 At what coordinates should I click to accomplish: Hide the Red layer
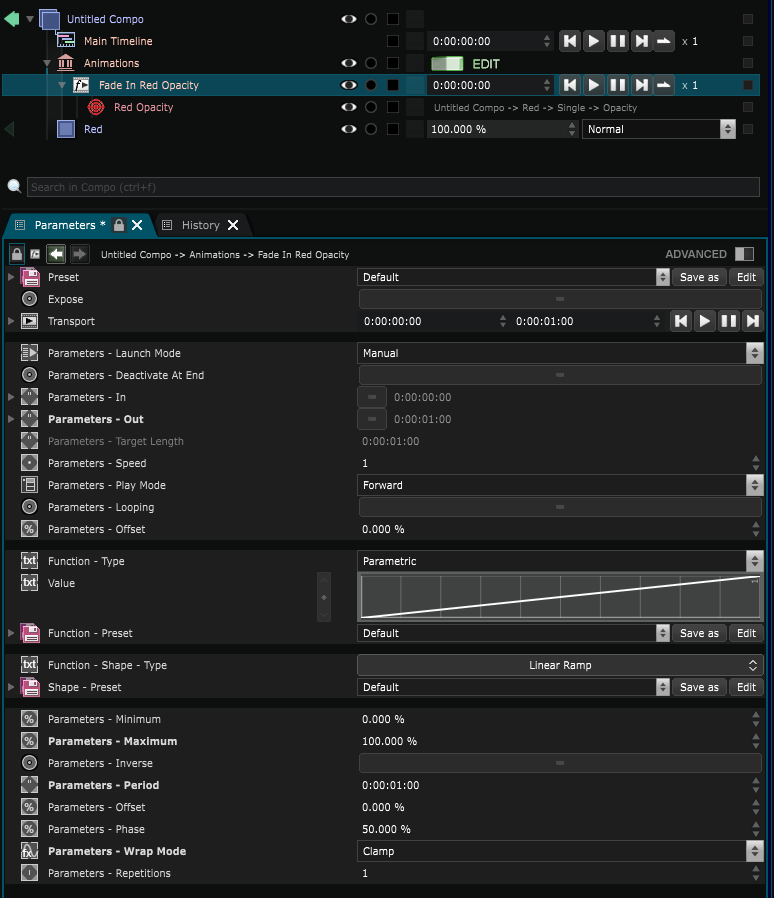point(349,129)
